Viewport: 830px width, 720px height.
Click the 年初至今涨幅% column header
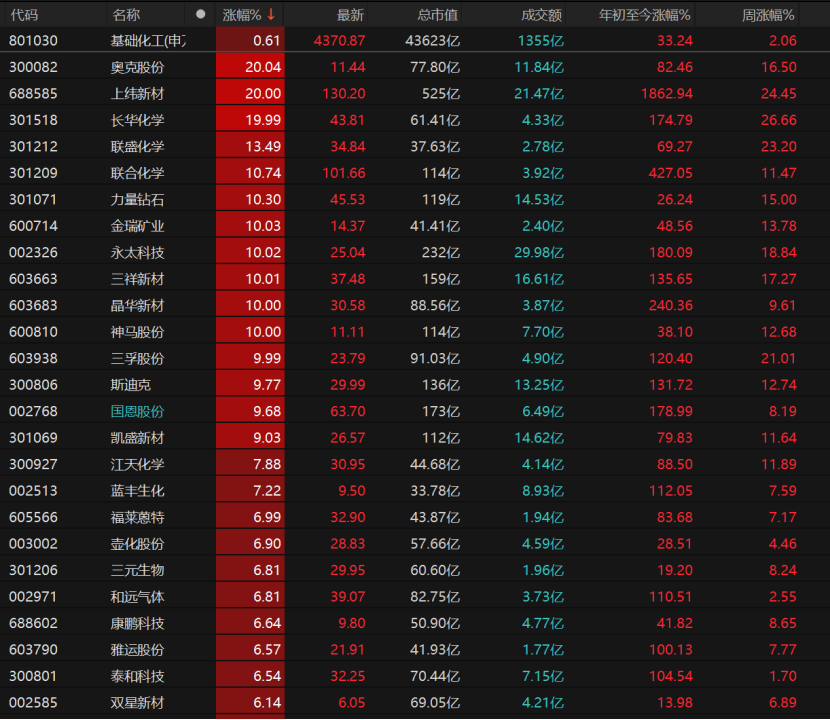644,15
